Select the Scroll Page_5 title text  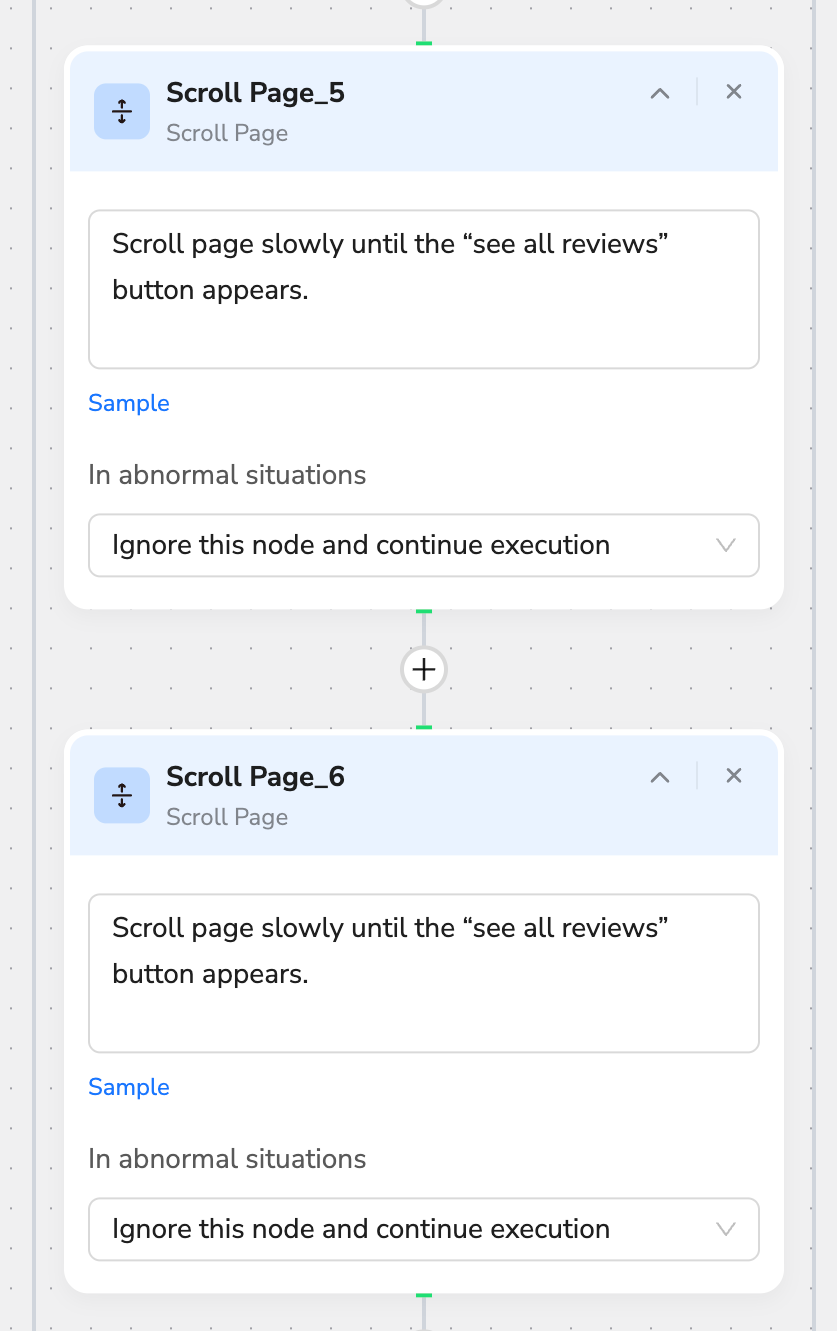coord(256,93)
